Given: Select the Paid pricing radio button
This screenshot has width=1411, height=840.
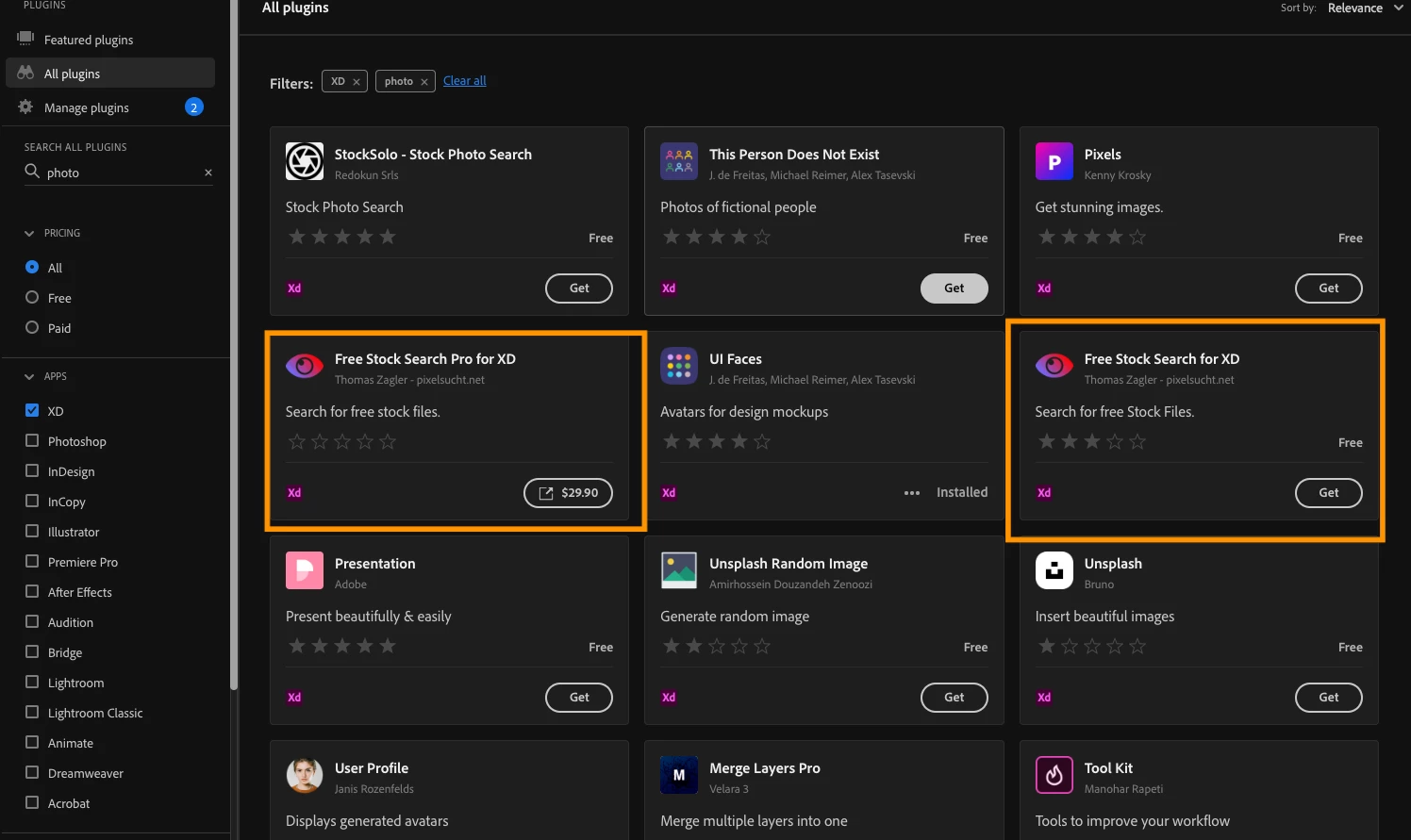Looking at the screenshot, I should [x=32, y=328].
